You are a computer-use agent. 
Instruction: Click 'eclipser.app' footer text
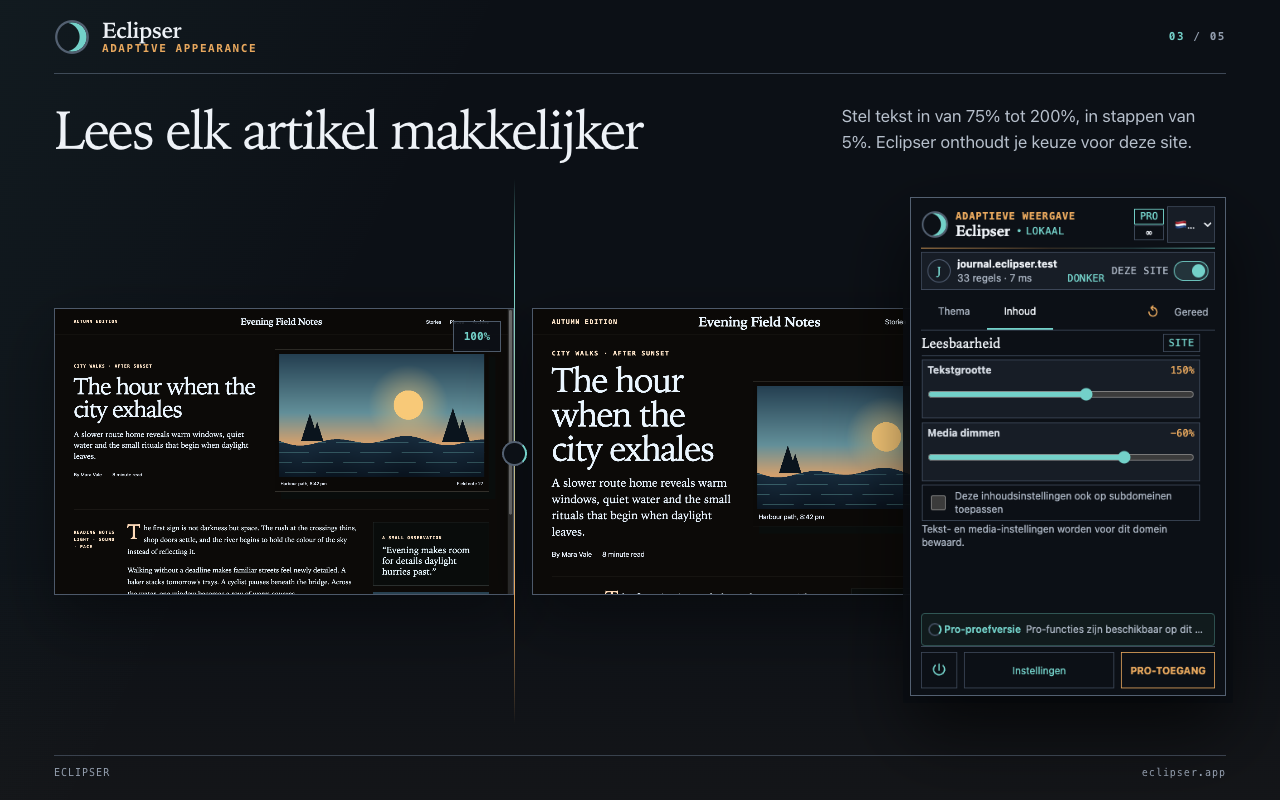point(1184,772)
